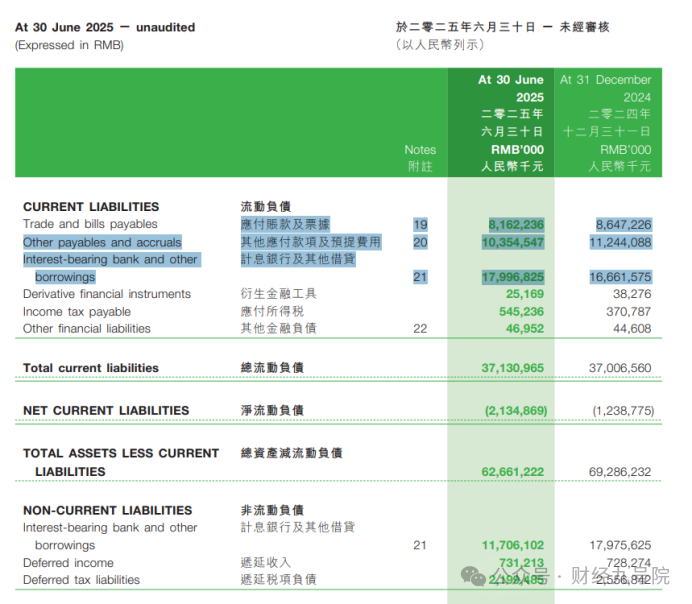Click the (Expressed in RMB) subtitle
The height and width of the screenshot is (604, 692).
coord(69,45)
